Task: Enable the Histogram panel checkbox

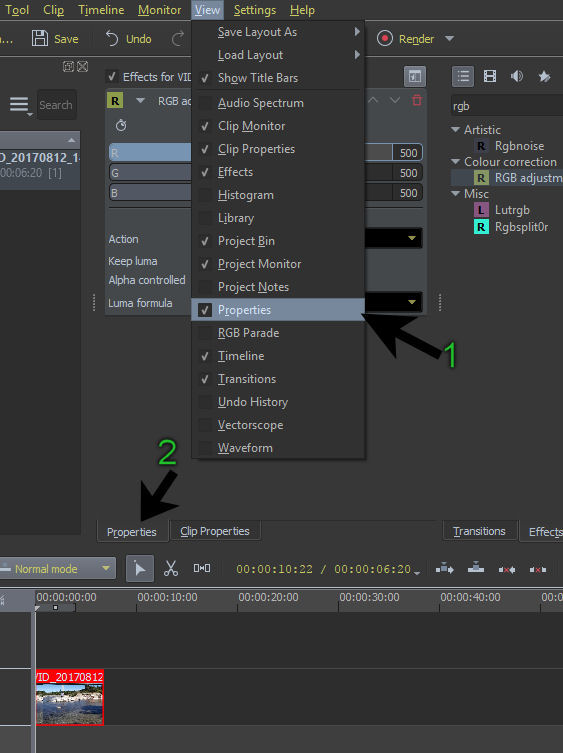Action: 205,195
